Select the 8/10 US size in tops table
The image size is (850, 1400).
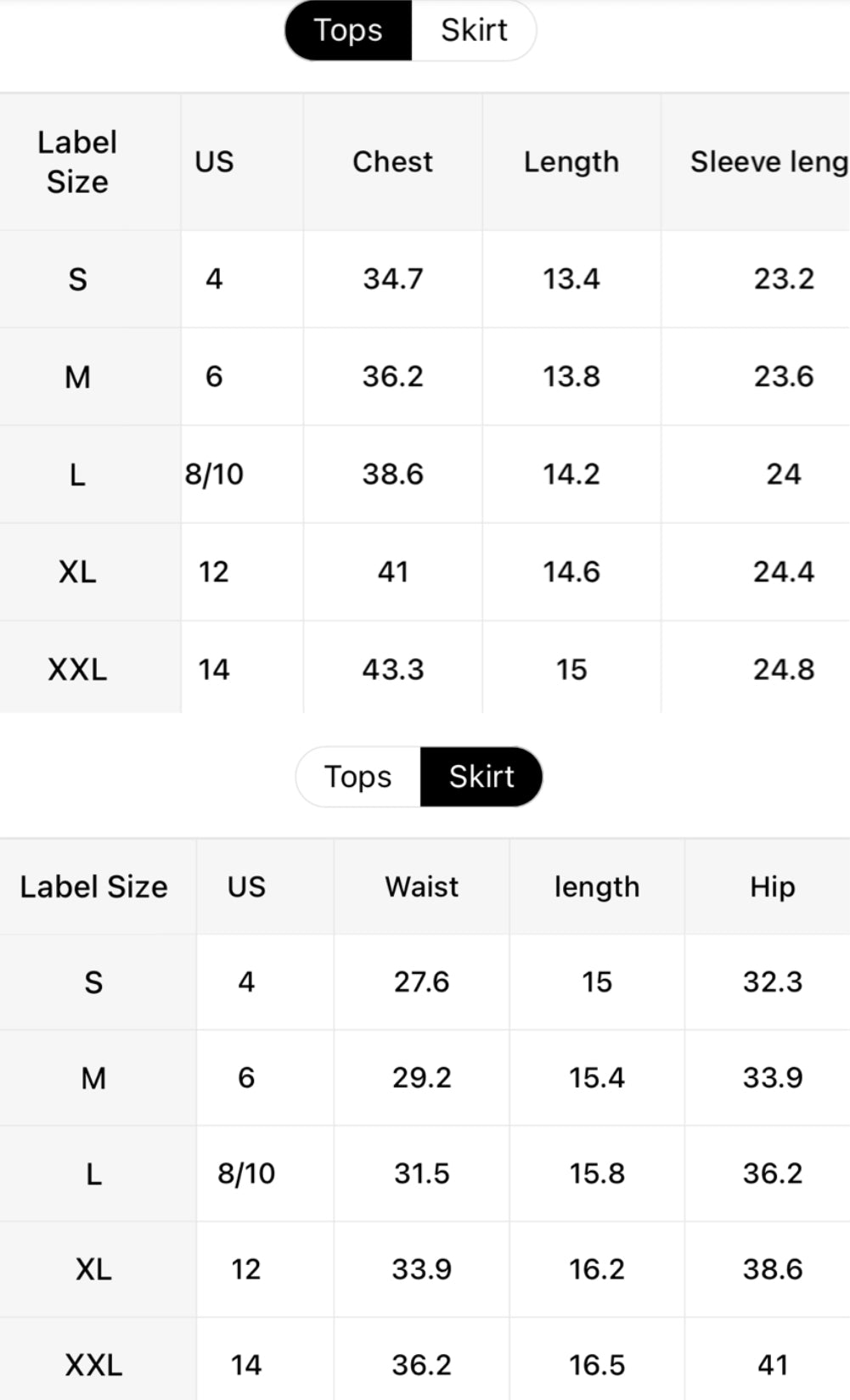[x=214, y=474]
